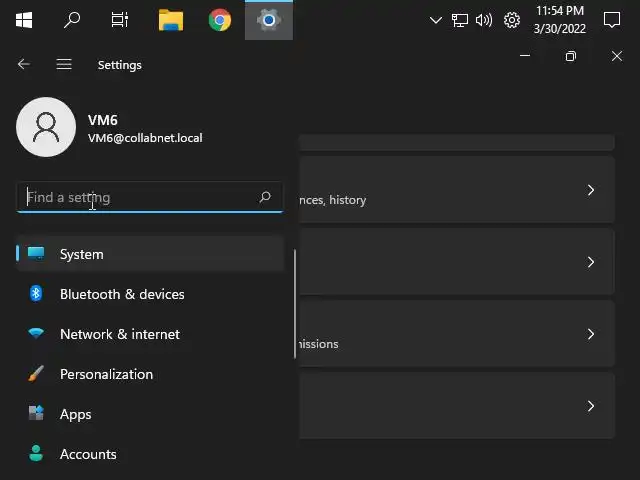Screen dimensions: 640x480
Task: Click the Find a setting search field
Action: coord(140,197)
